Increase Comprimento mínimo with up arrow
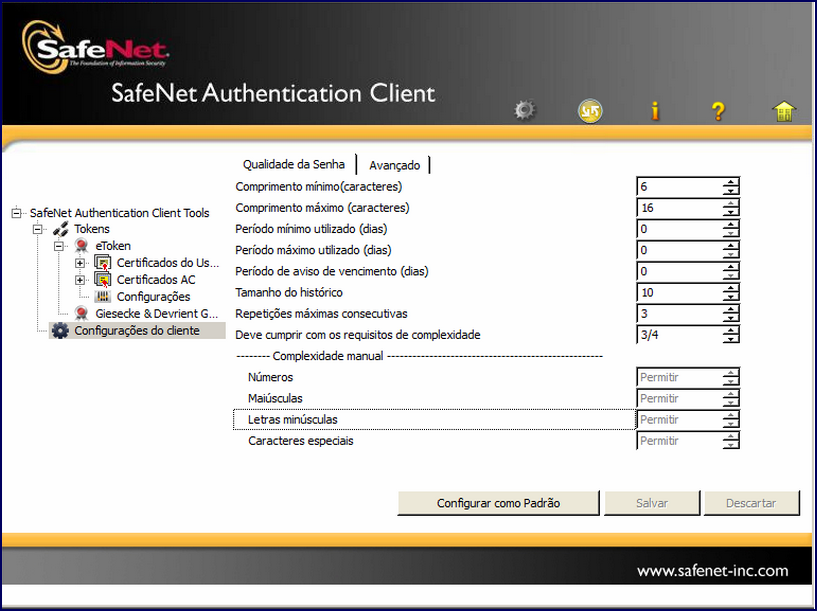 tap(731, 182)
